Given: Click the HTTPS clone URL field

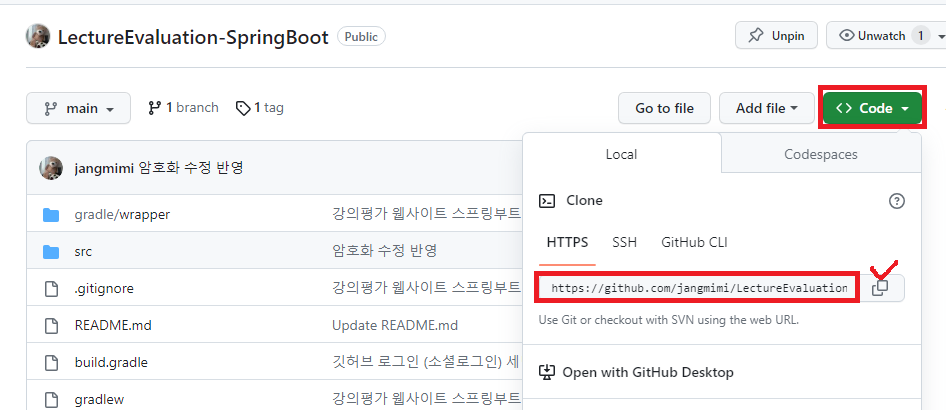Looking at the screenshot, I should pyautogui.click(x=699, y=288).
